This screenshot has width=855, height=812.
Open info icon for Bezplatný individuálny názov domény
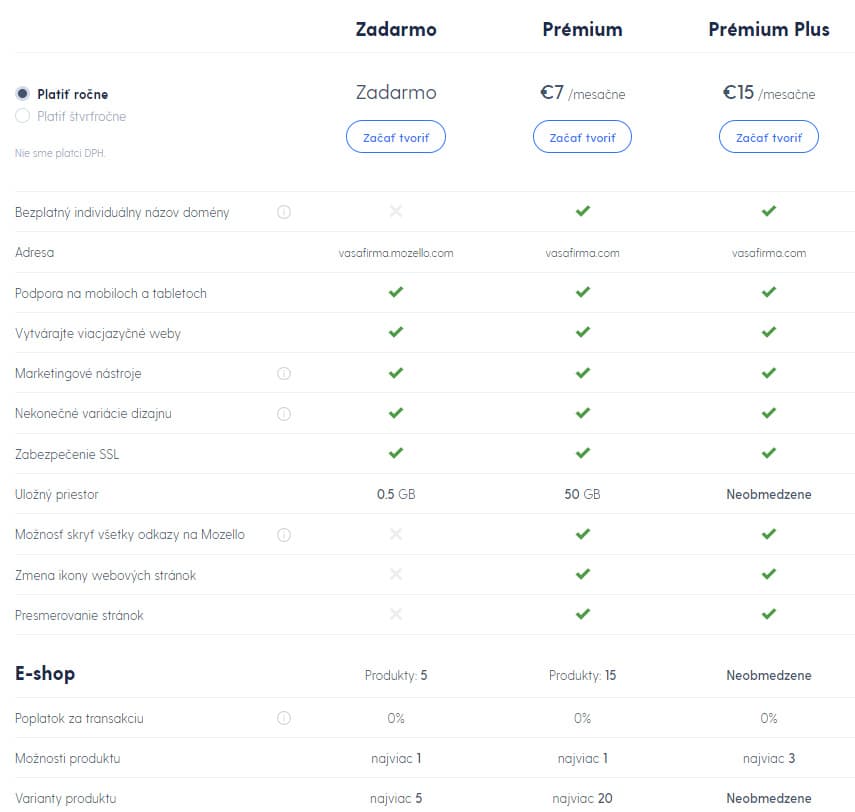[284, 212]
